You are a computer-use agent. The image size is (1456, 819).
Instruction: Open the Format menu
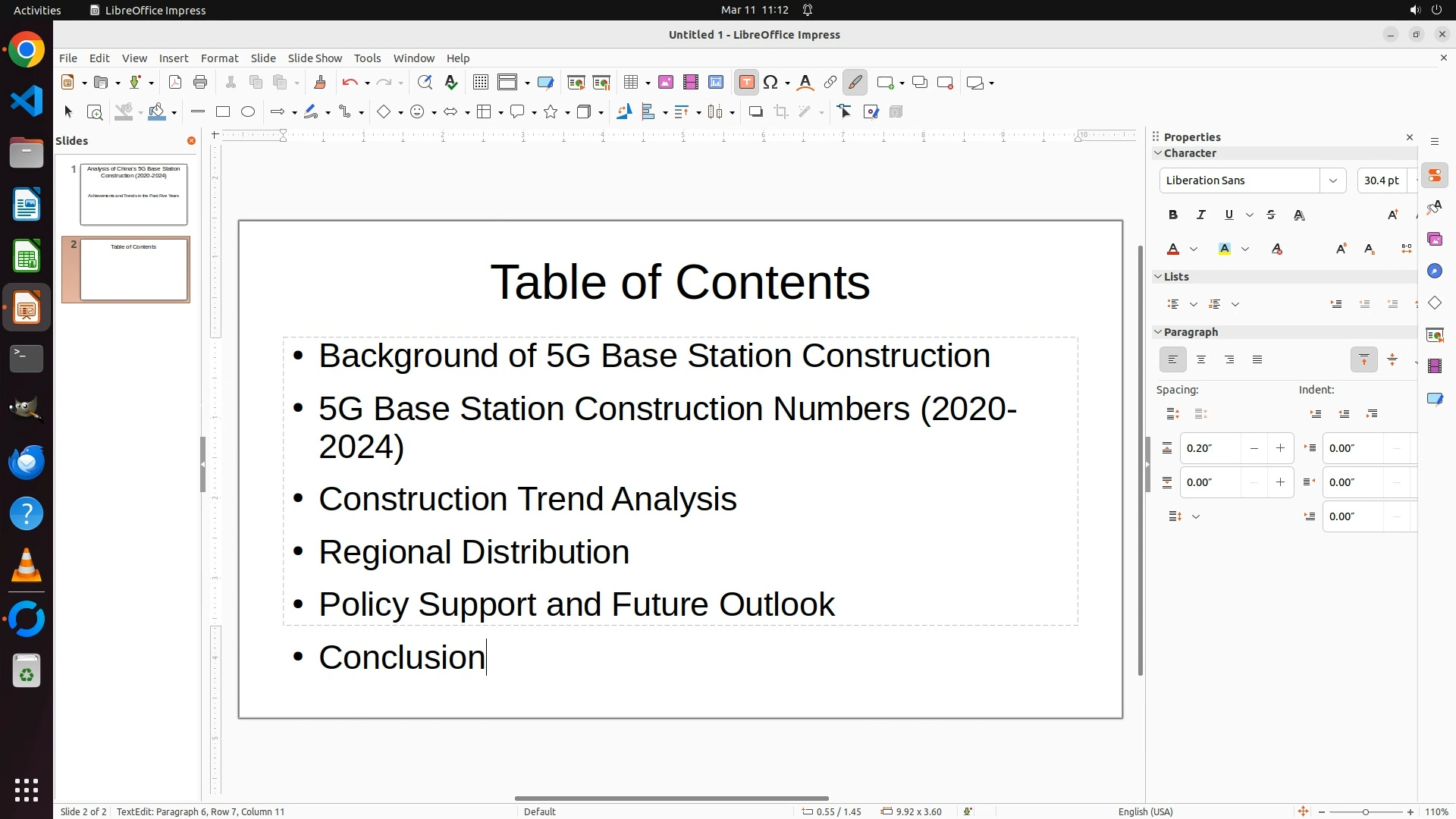(219, 58)
